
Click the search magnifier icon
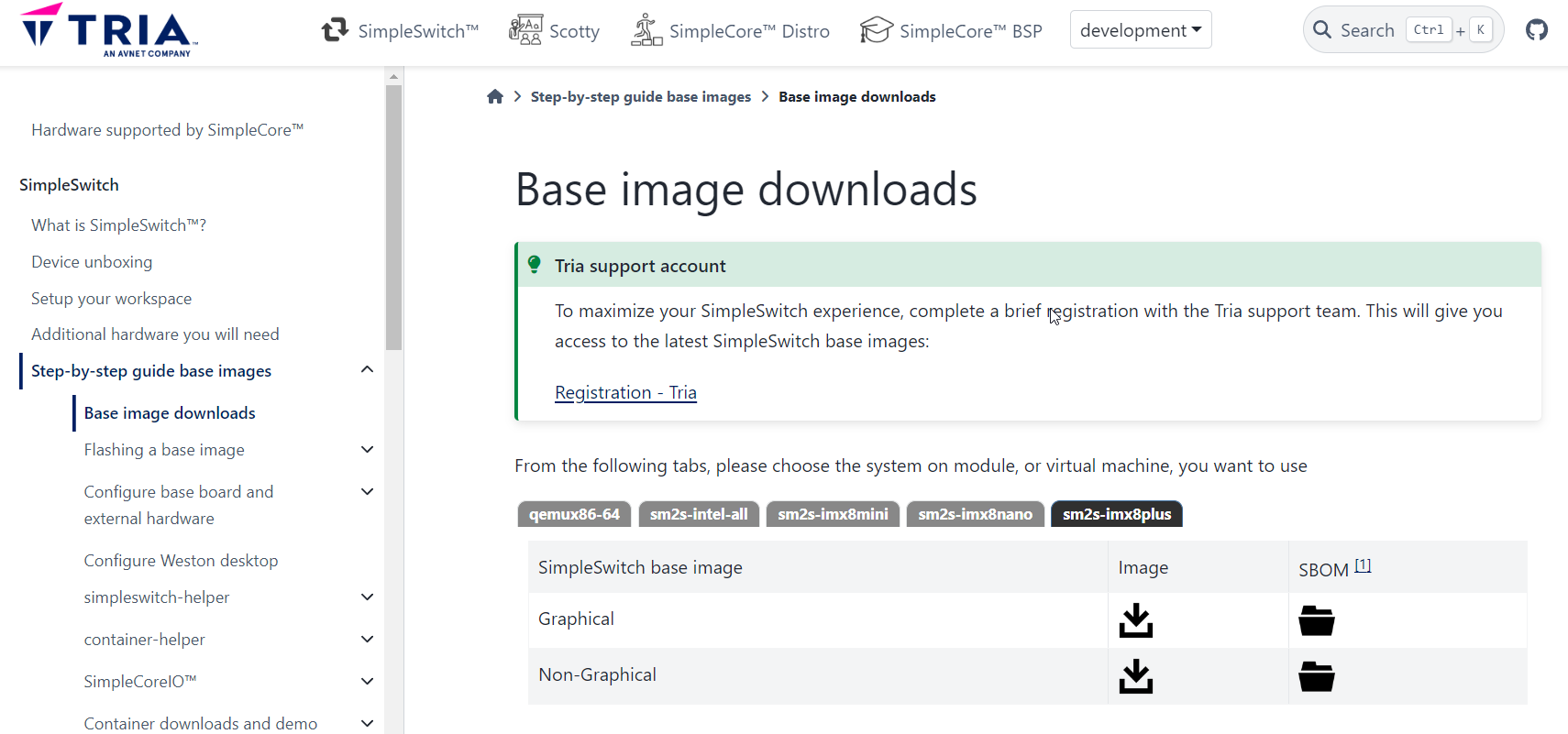[x=1322, y=30]
